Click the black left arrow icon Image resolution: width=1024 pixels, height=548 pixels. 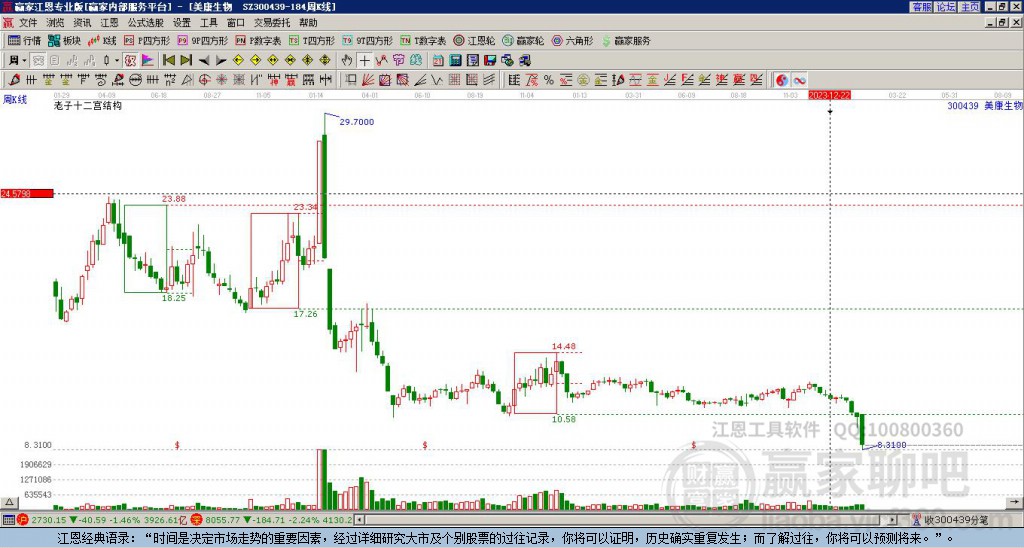[x=204, y=61]
